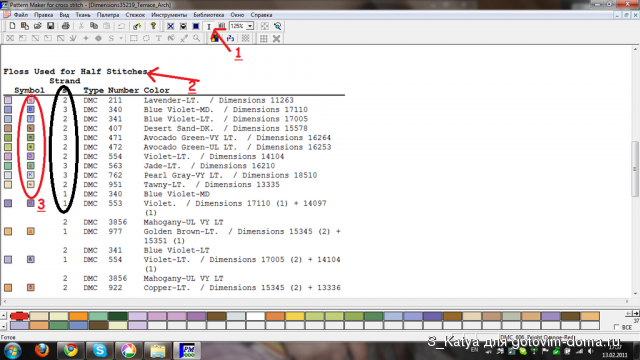Open the Палитра menu

(108, 15)
